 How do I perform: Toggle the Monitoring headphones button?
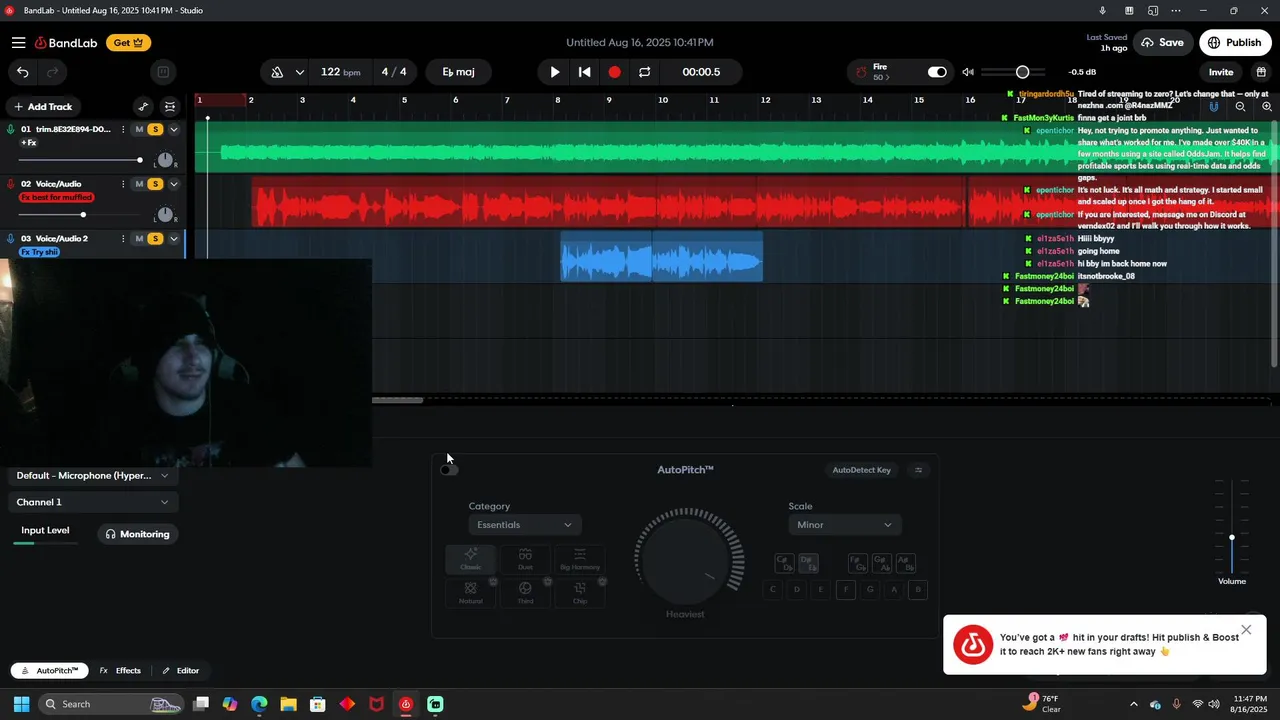[138, 534]
